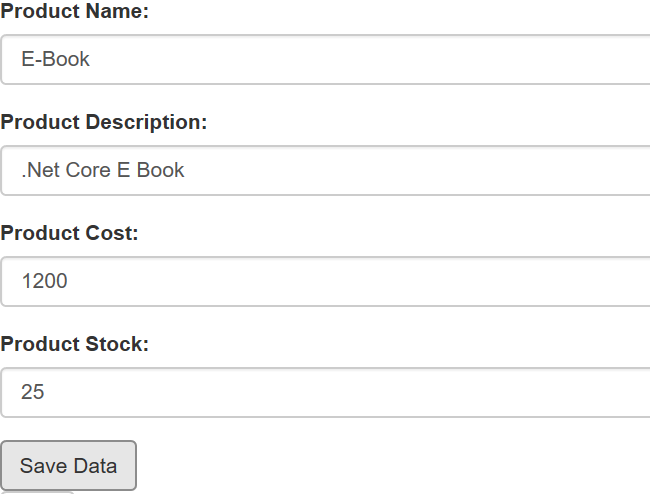Click the Product Description label
The height and width of the screenshot is (494, 650).
coord(104,122)
